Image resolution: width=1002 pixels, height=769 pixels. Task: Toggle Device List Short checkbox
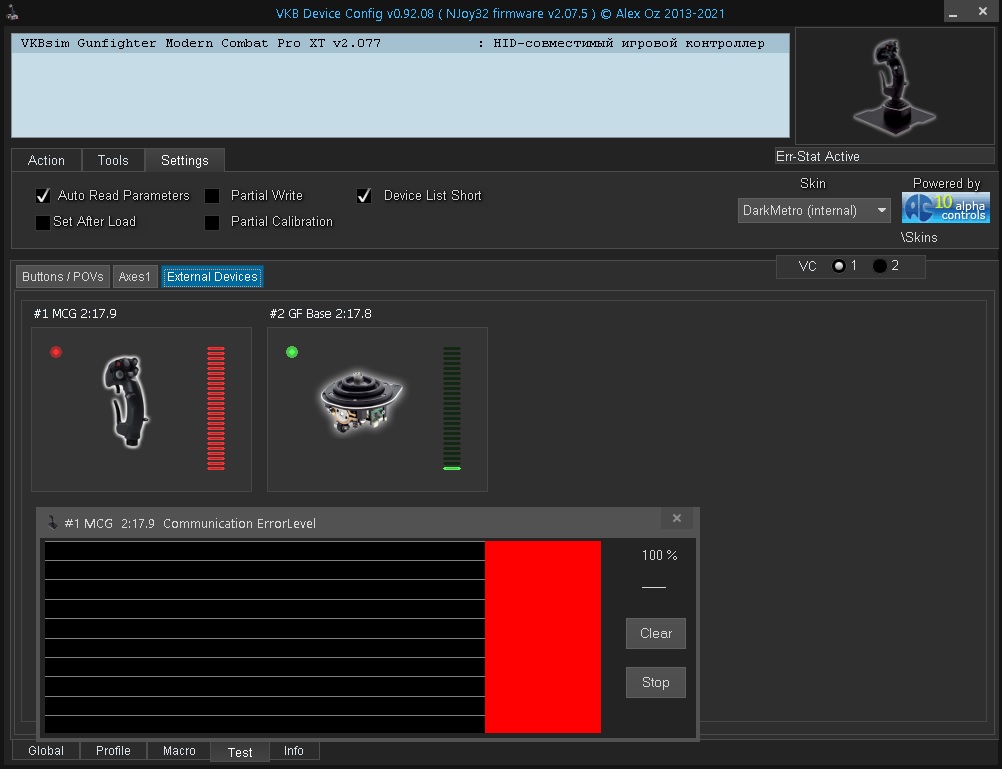(364, 196)
